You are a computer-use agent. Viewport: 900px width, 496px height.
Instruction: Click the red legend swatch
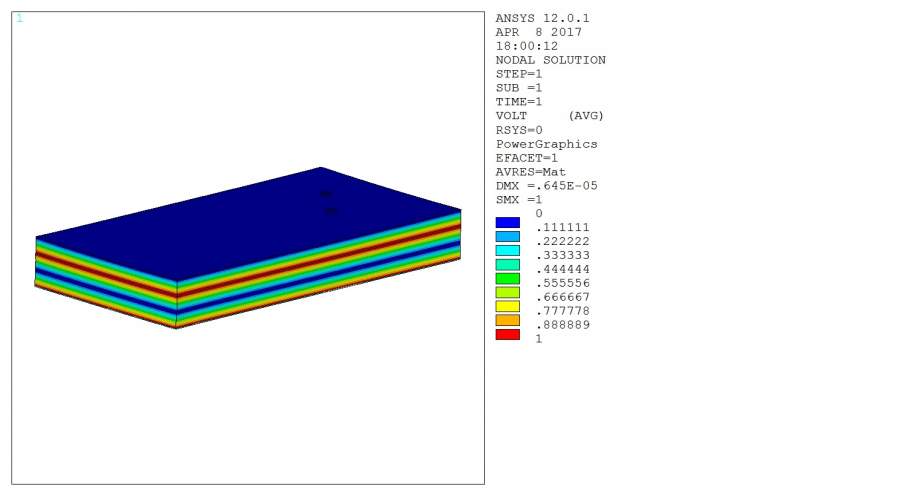pyautogui.click(x=507, y=334)
